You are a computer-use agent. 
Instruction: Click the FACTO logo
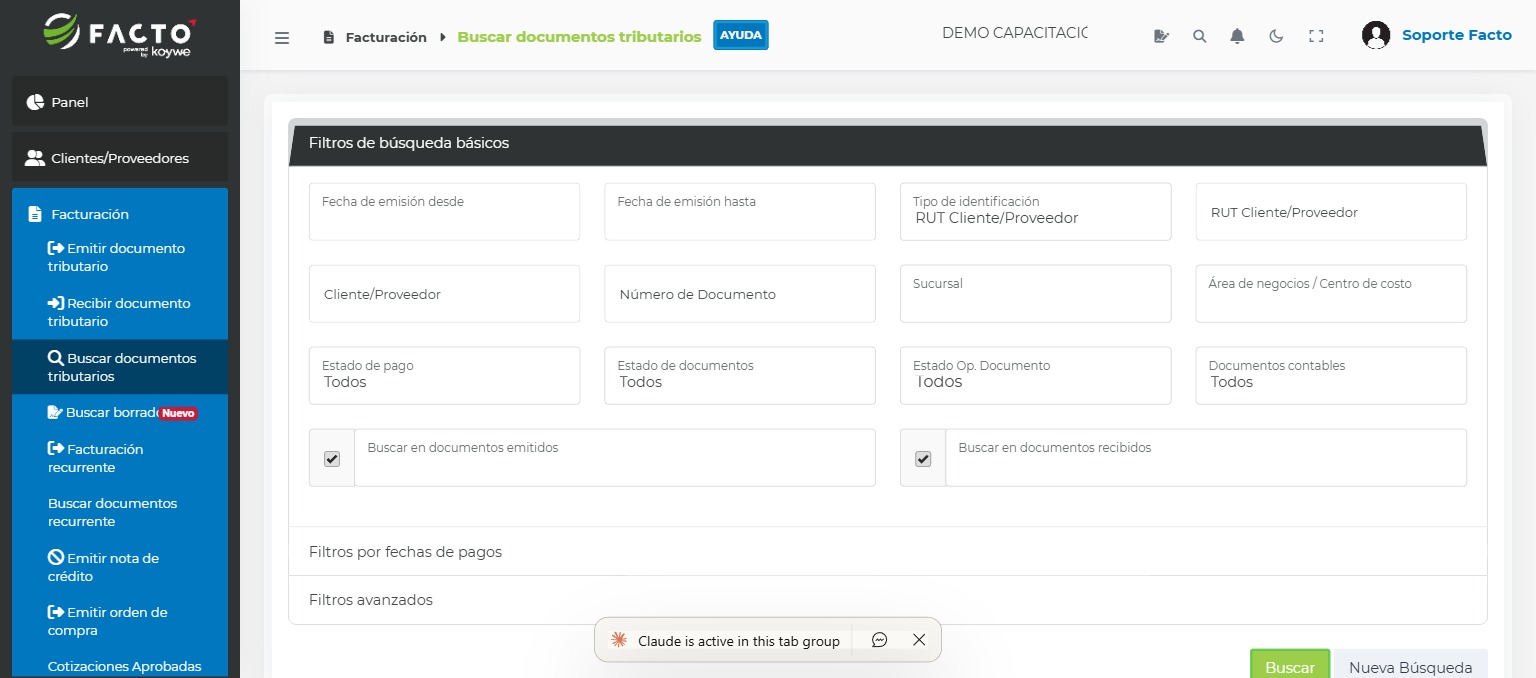[120, 34]
